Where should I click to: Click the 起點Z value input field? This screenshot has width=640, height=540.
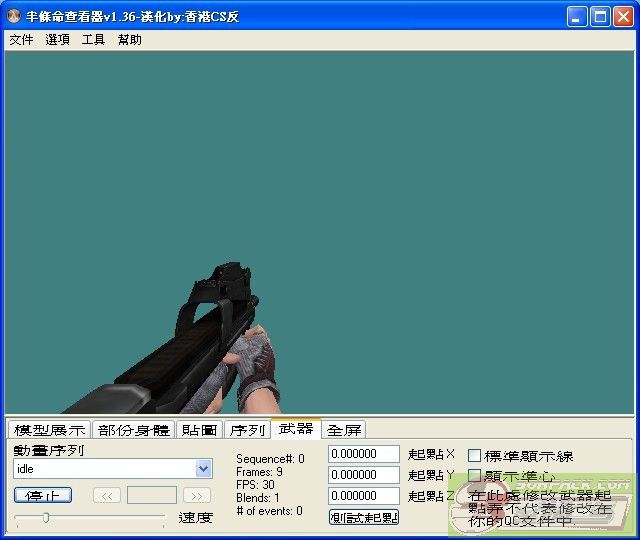364,496
